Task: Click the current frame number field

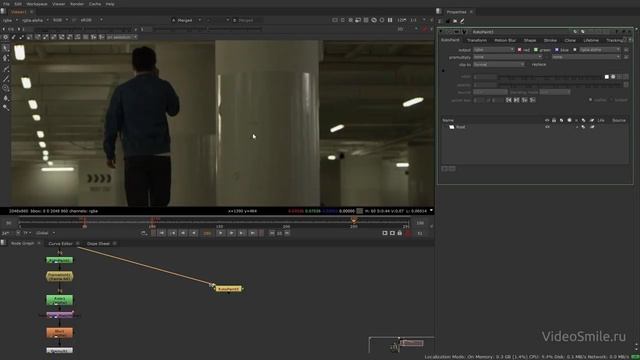Action: click(x=207, y=233)
